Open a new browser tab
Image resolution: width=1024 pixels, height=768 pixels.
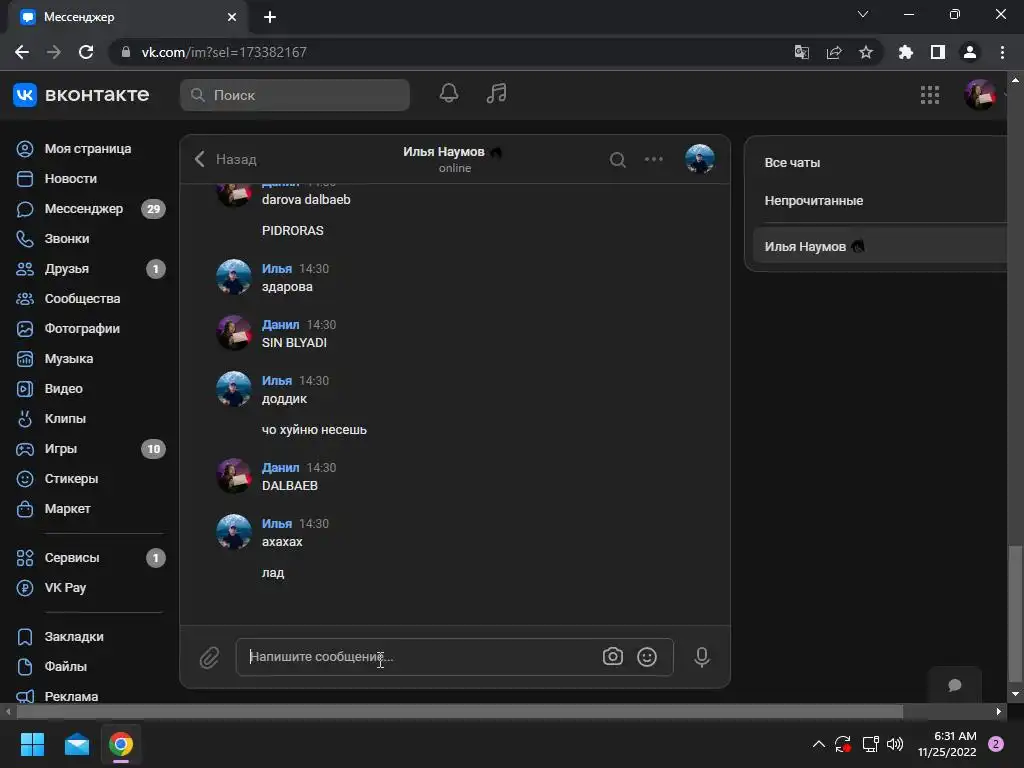tap(270, 17)
